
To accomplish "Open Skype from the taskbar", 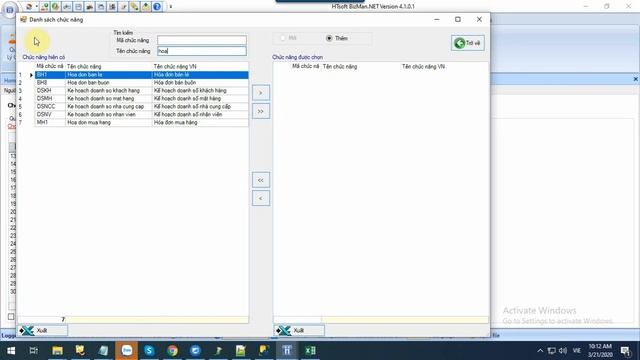I will click(x=149, y=351).
